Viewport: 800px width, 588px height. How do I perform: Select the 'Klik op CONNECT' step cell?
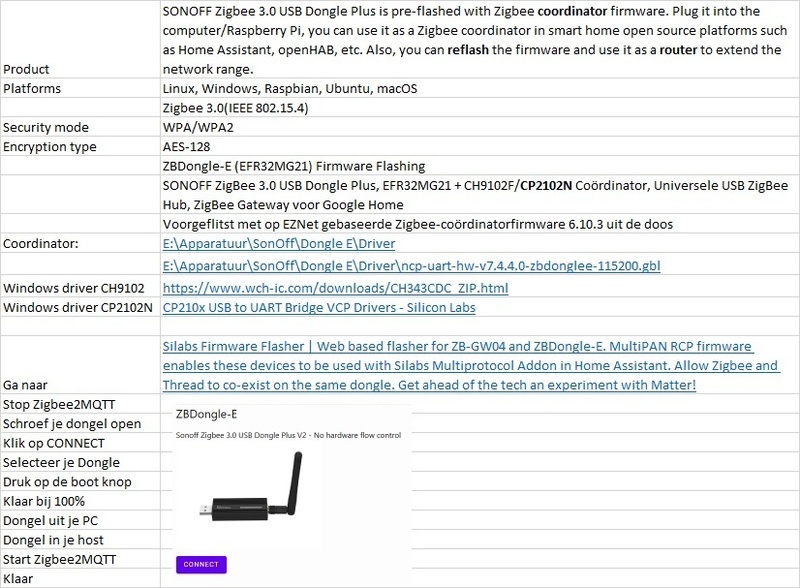point(80,443)
